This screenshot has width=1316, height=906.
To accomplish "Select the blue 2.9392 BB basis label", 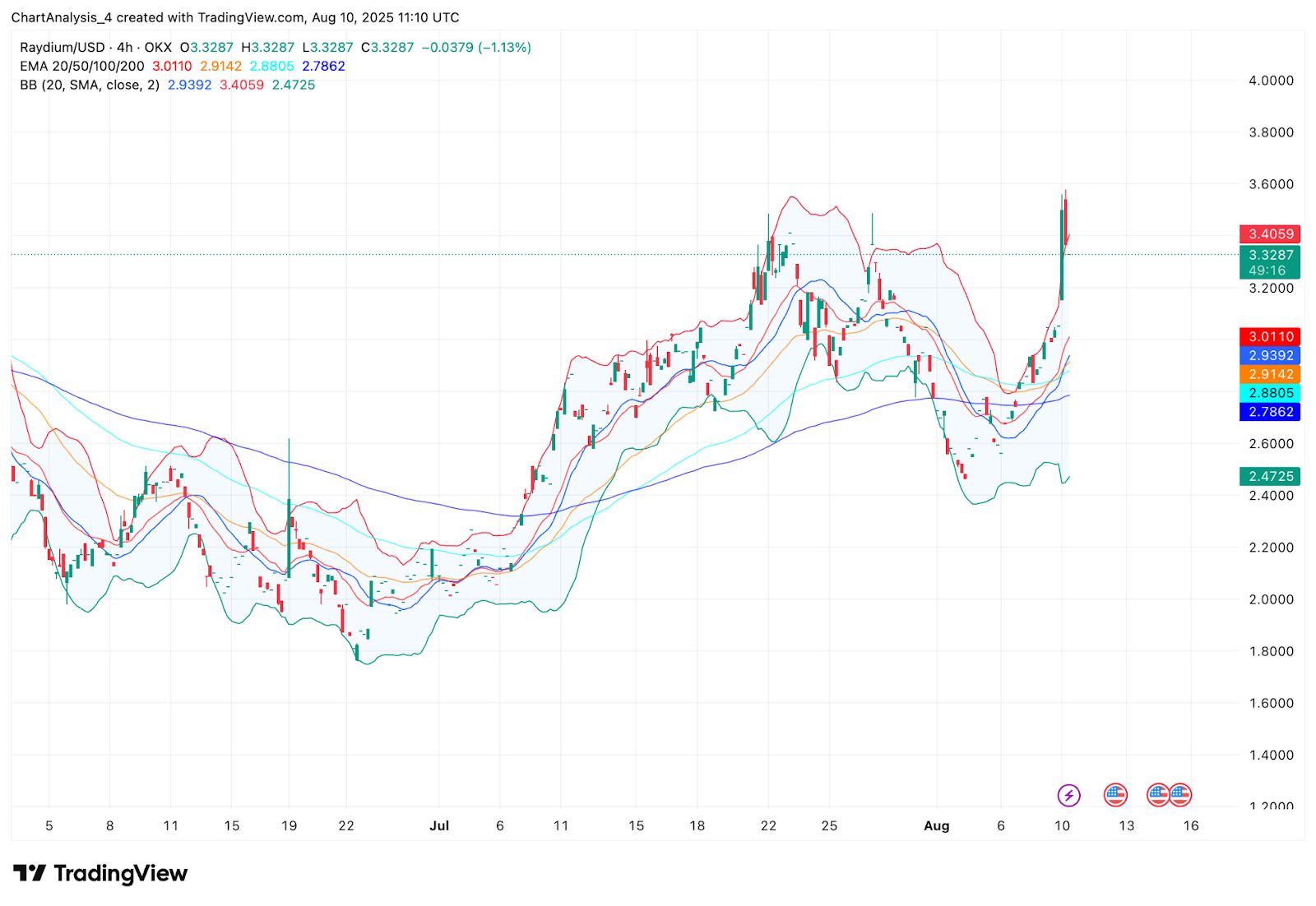I will 1270,355.
